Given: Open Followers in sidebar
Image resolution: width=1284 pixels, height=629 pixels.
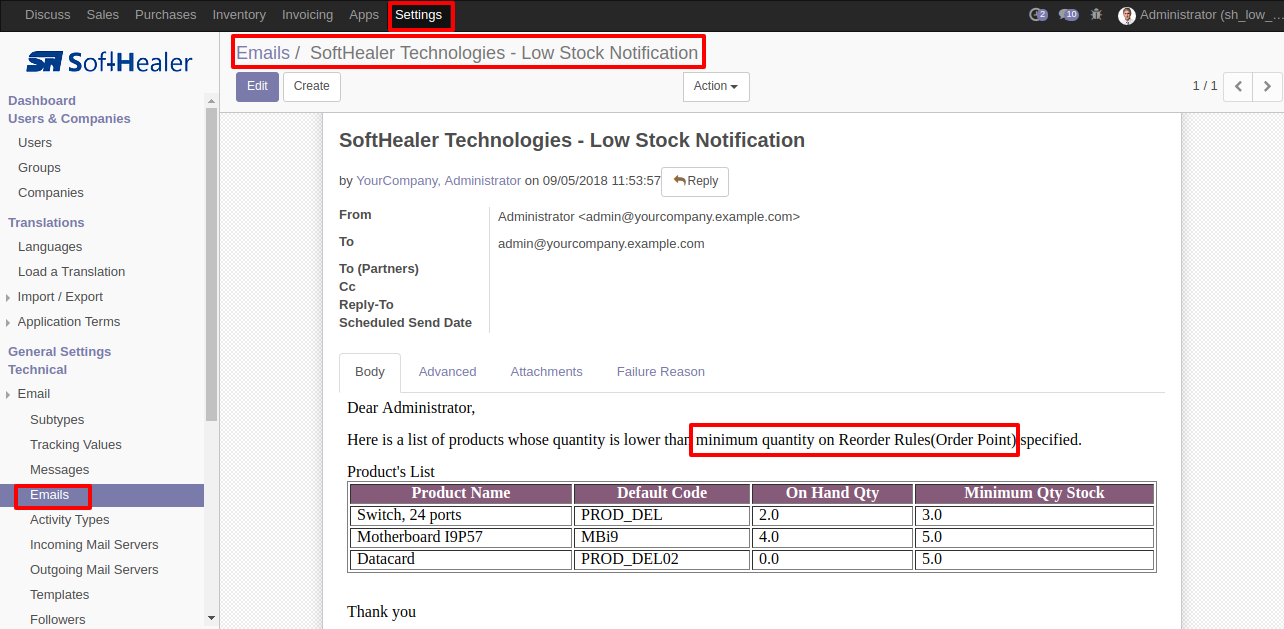Looking at the screenshot, I should 58,620.
